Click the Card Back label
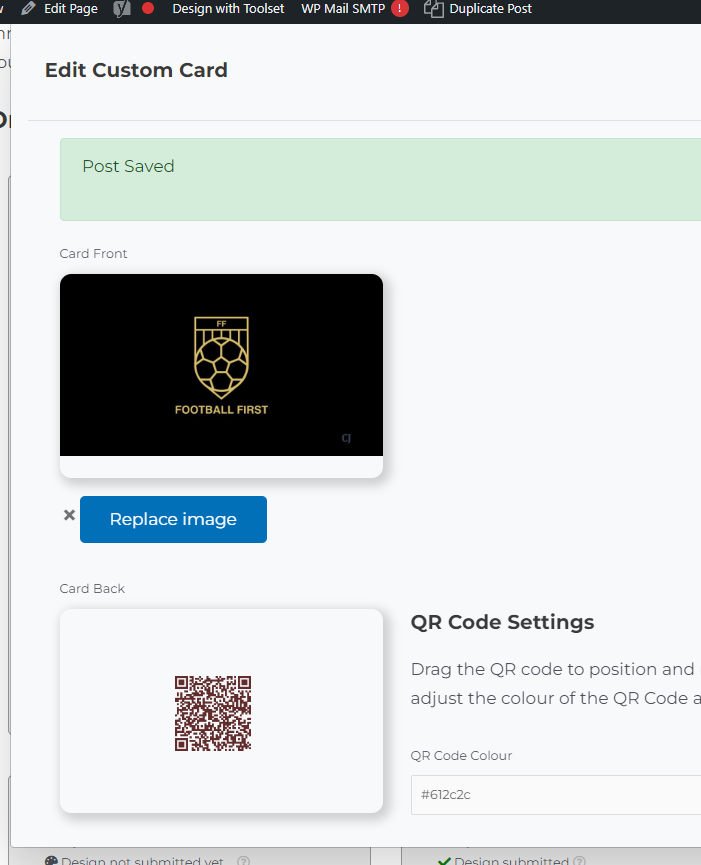 [92, 589]
